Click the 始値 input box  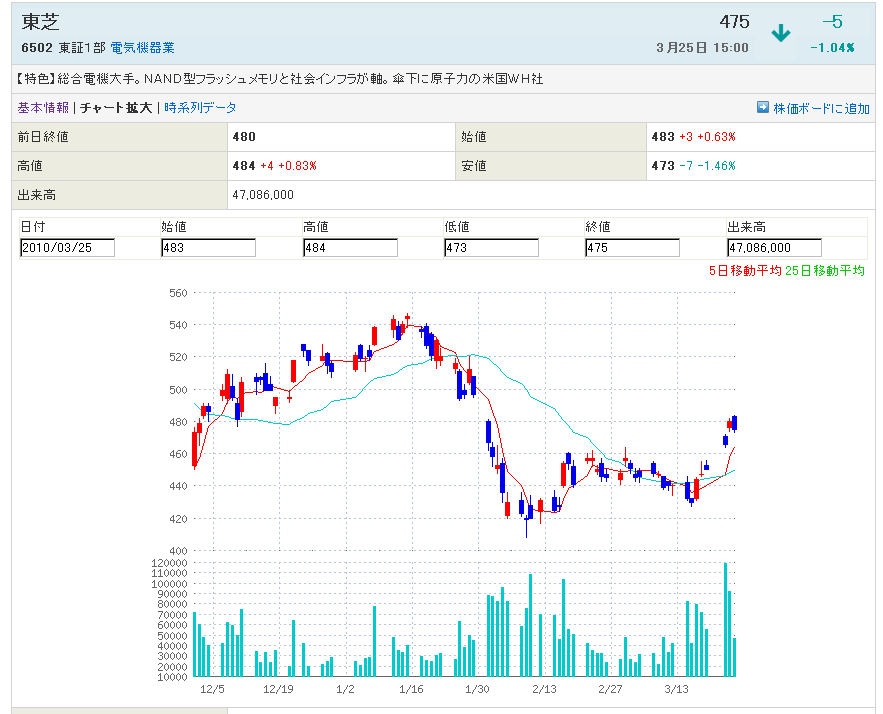click(208, 248)
